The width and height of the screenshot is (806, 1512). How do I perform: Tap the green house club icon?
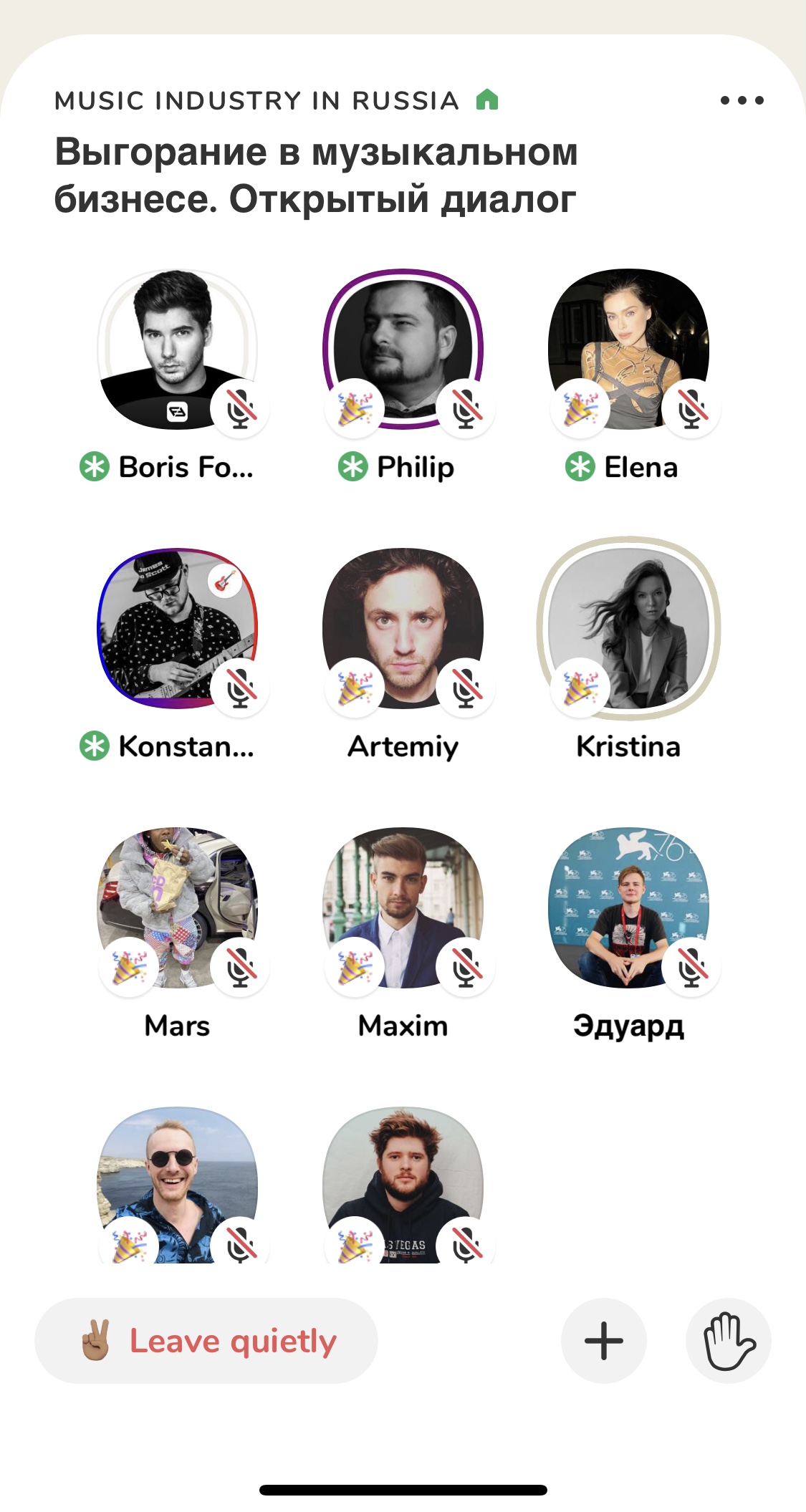point(487,99)
